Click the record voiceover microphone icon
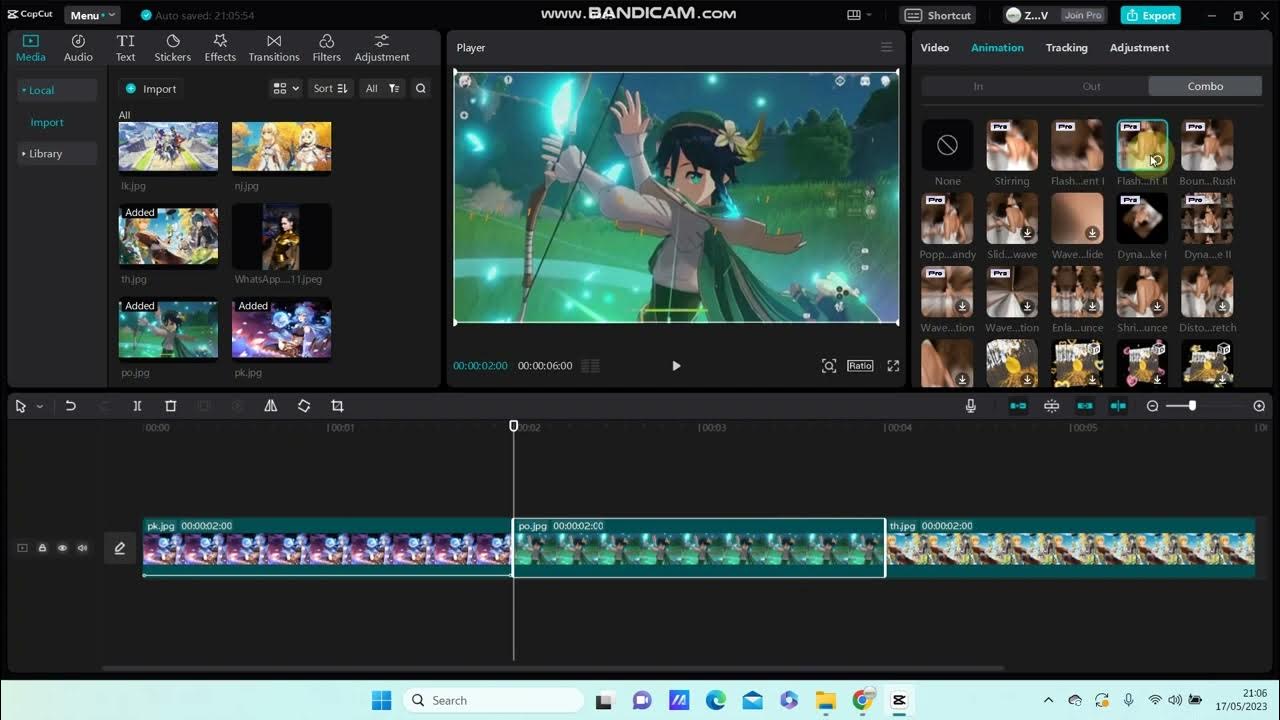The height and width of the screenshot is (720, 1280). pyautogui.click(x=970, y=406)
